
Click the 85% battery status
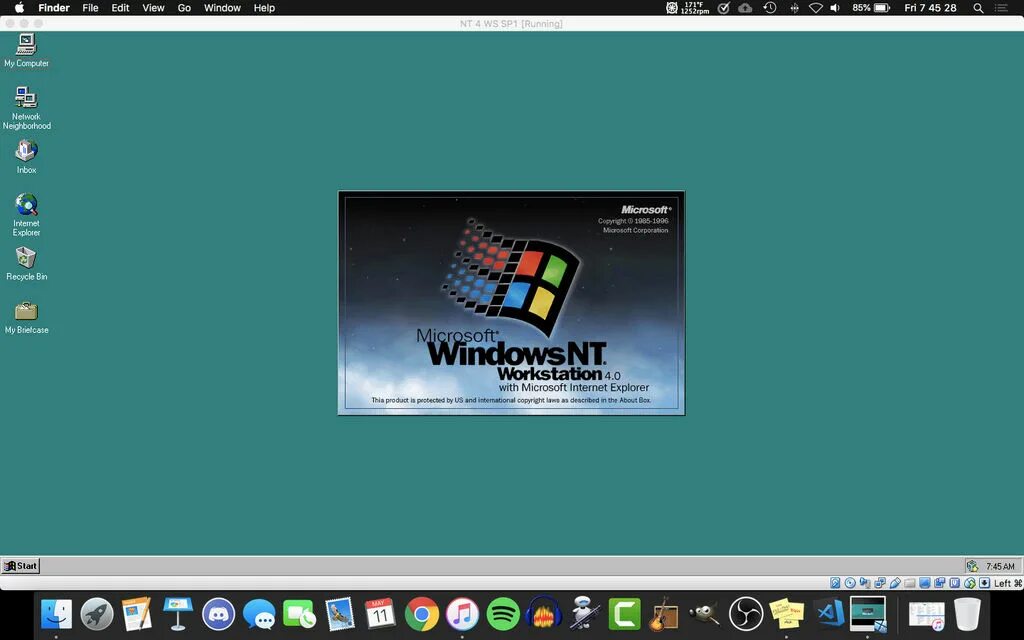(871, 8)
